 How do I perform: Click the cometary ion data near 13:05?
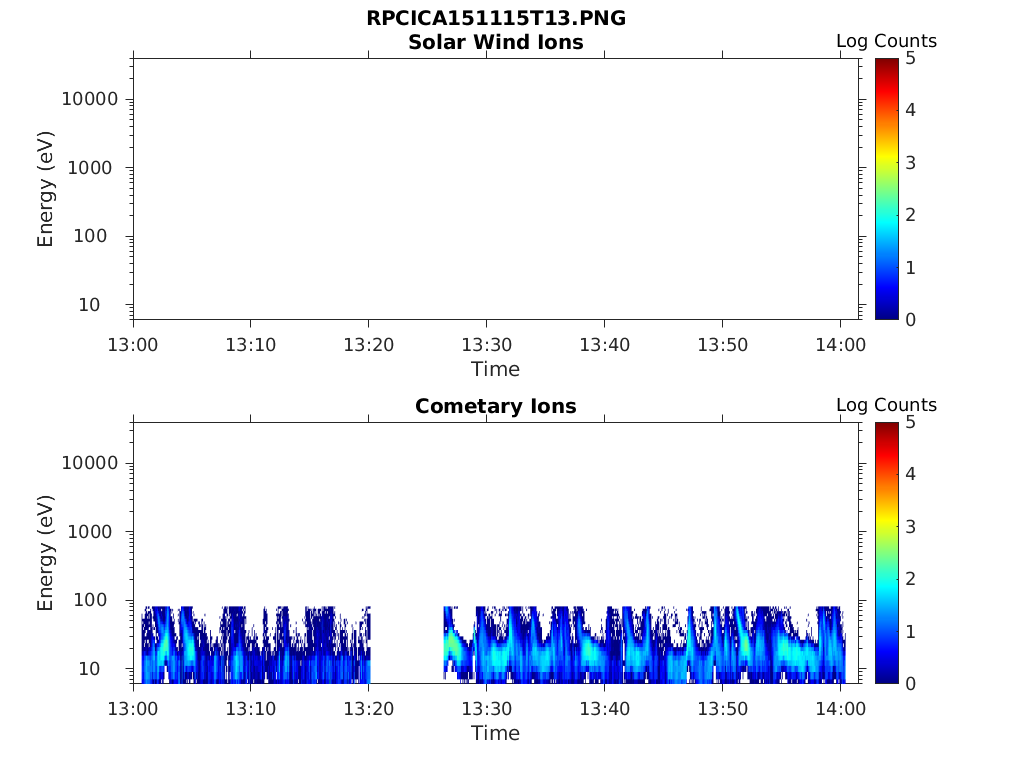click(256, 645)
